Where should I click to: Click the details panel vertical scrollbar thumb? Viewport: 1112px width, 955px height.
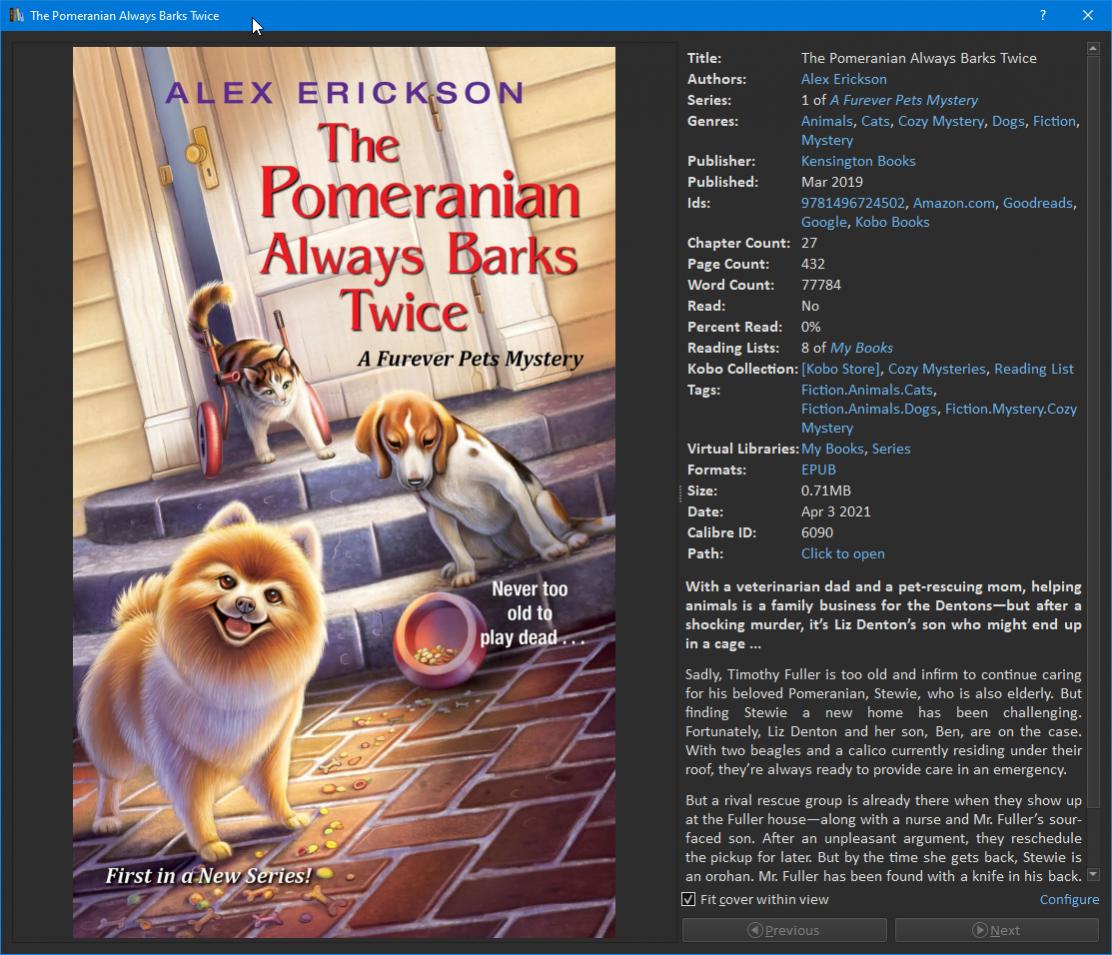[1093, 432]
